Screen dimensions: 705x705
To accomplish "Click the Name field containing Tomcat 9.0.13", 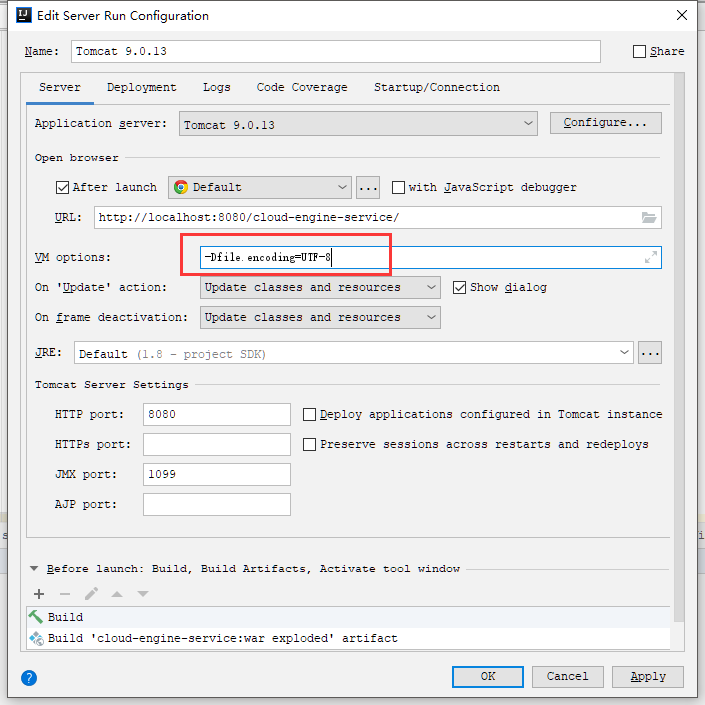I will coord(336,51).
